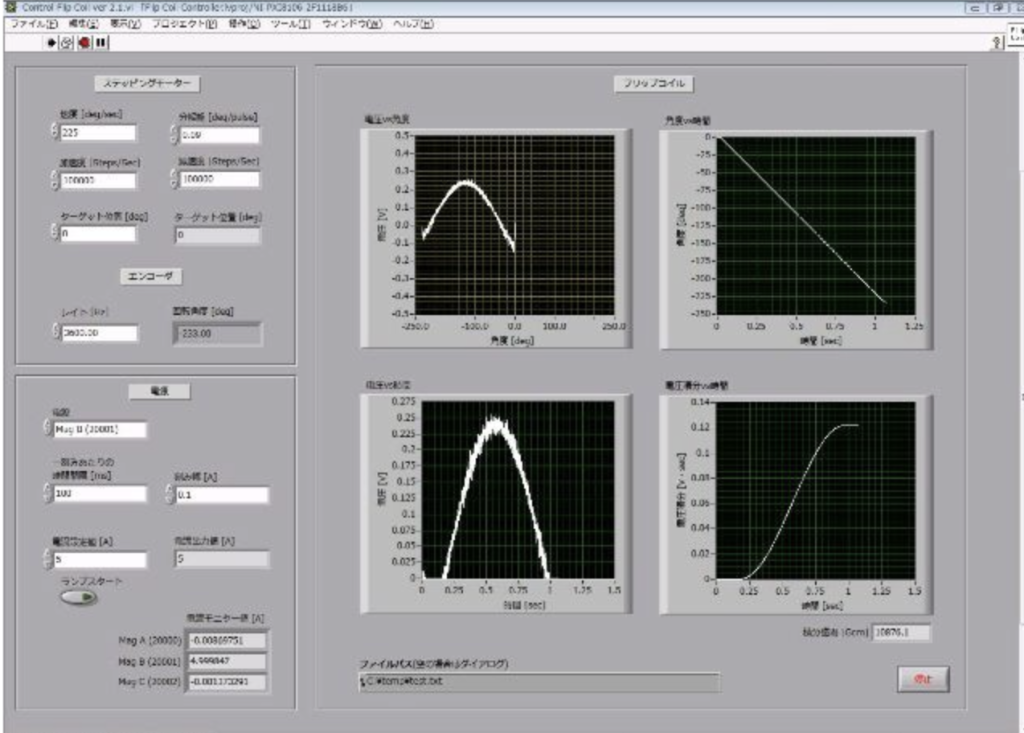The image size is (1024, 733).
Task: Click the 電源 section label
Action: 159,391
